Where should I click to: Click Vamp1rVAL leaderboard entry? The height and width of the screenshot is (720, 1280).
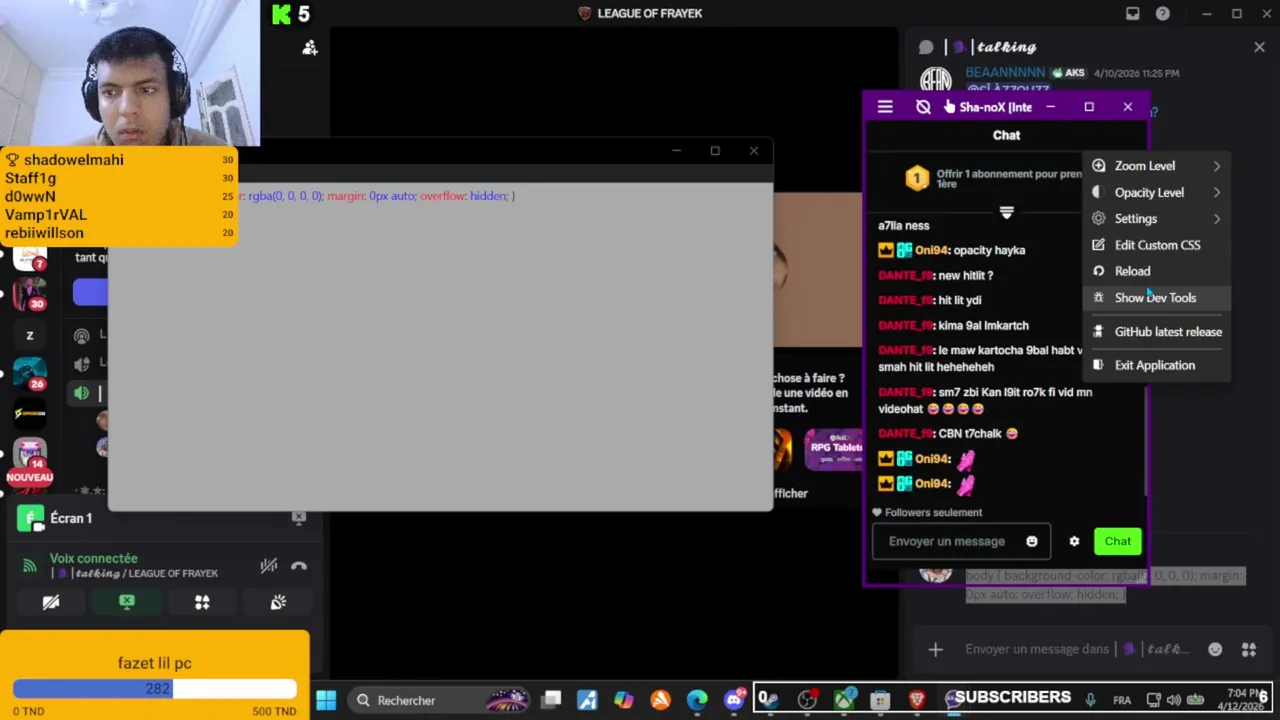(46, 214)
